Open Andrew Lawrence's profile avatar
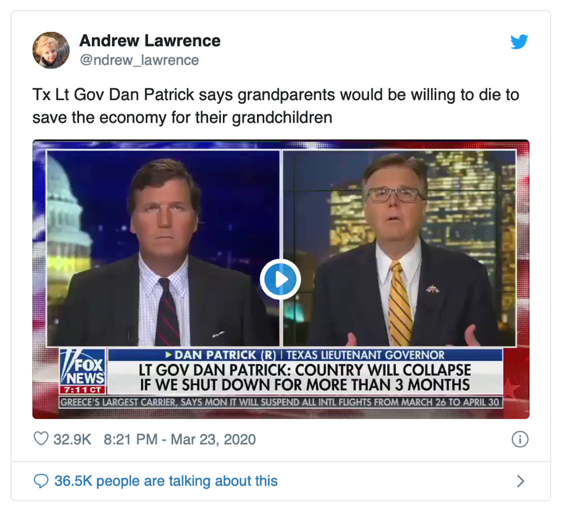 pos(51,50)
